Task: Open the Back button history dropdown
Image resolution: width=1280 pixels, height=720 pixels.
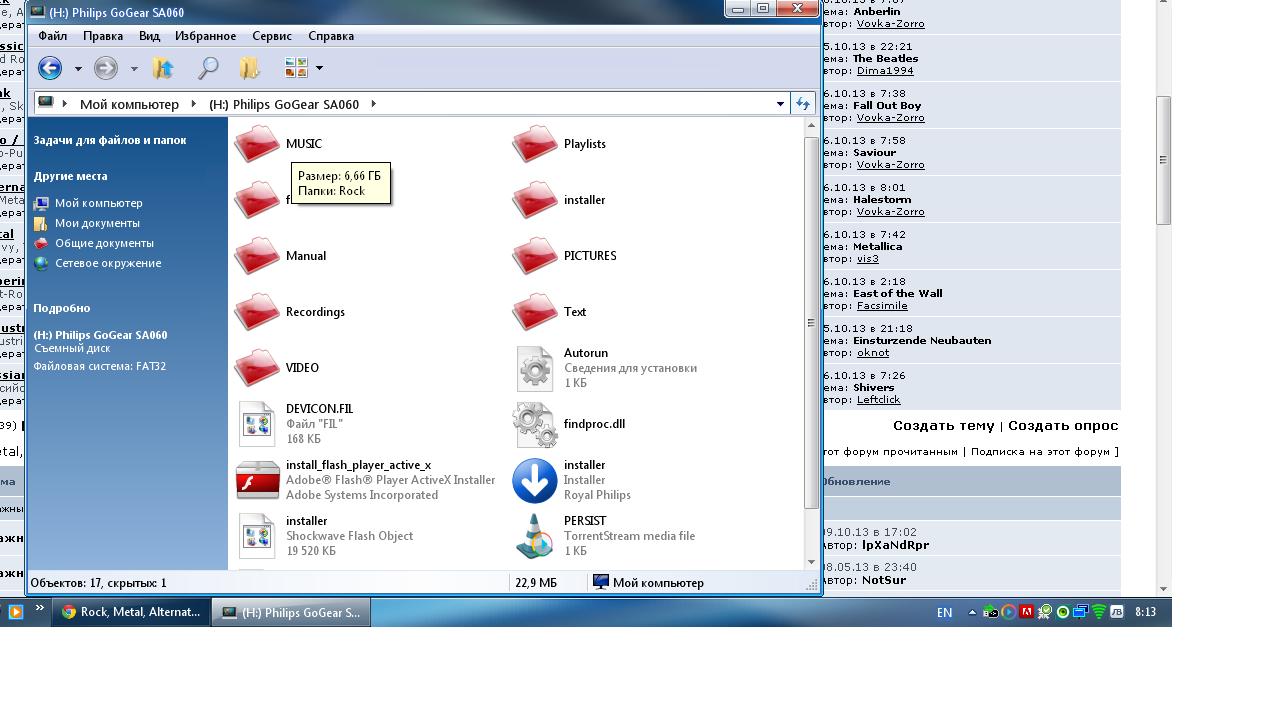Action: coord(78,68)
